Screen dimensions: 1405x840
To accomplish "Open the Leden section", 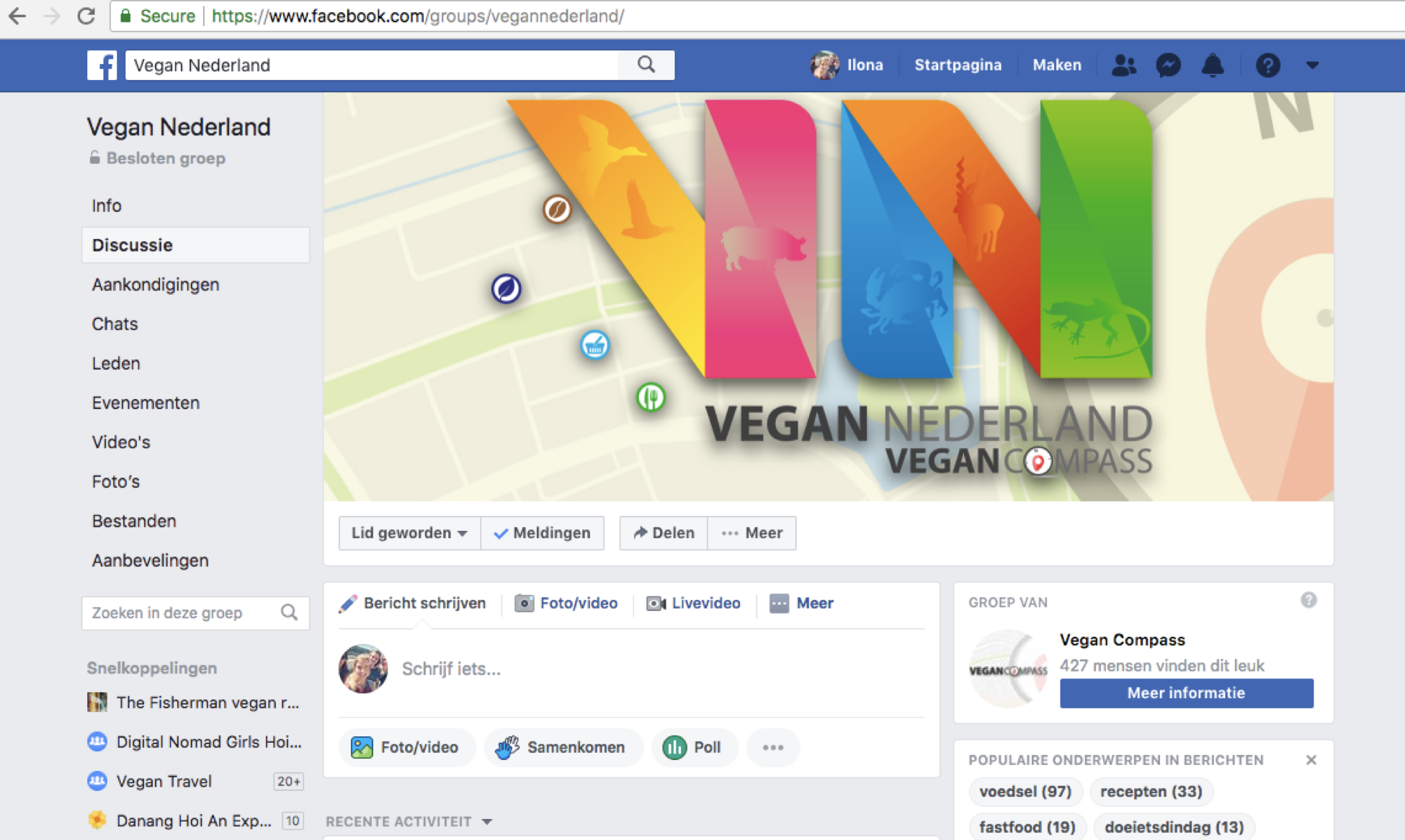I will pyautogui.click(x=116, y=363).
